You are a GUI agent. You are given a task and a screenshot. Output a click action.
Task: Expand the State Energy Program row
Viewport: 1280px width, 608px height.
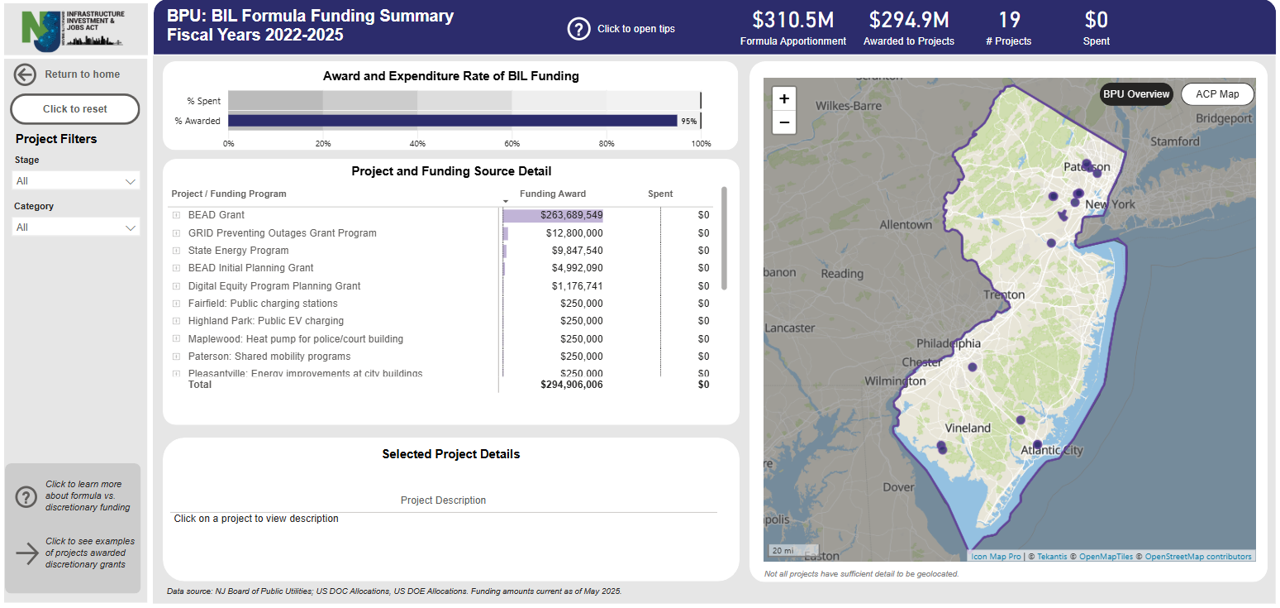176,251
